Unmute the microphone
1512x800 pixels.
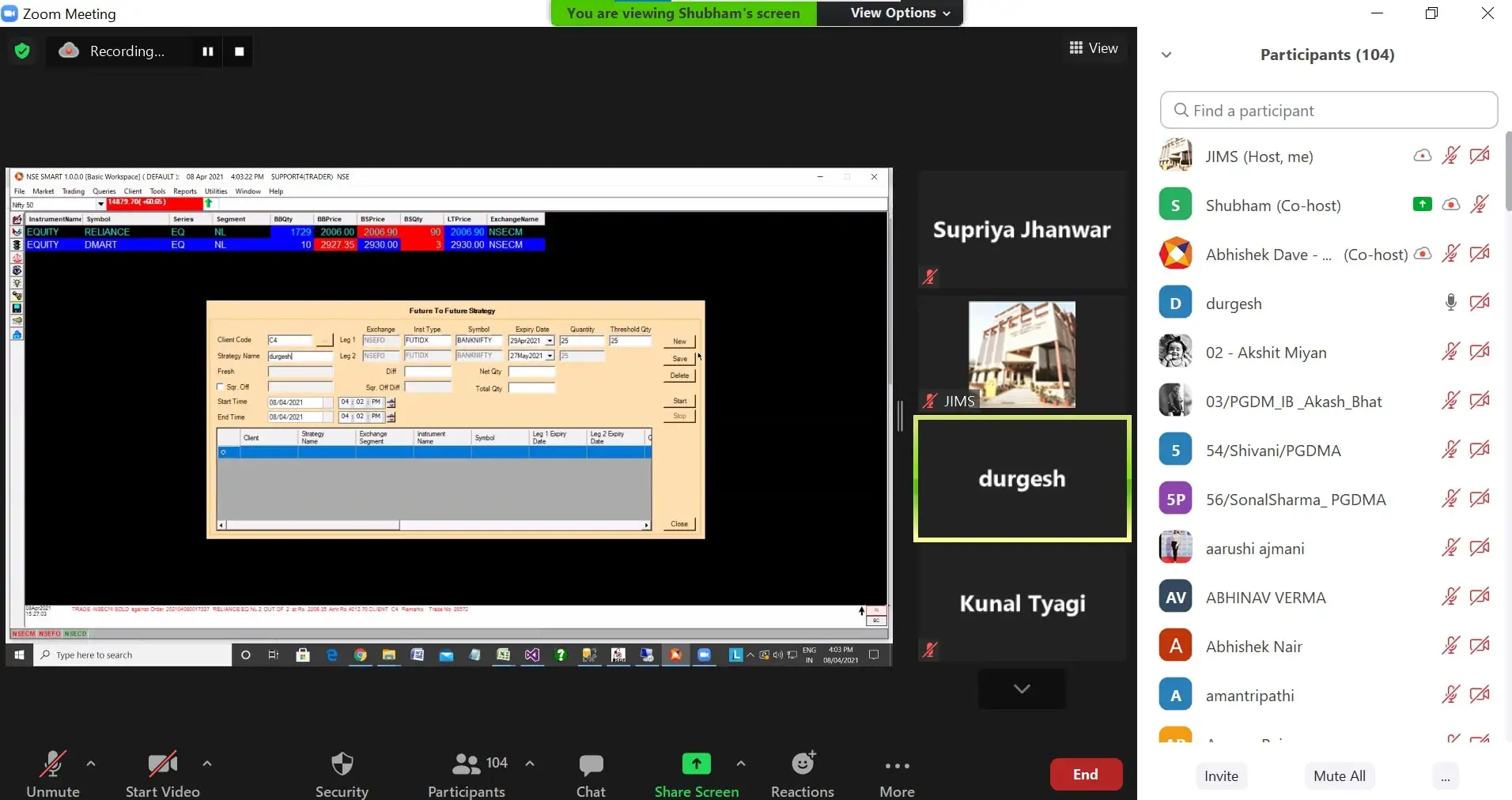tap(52, 774)
